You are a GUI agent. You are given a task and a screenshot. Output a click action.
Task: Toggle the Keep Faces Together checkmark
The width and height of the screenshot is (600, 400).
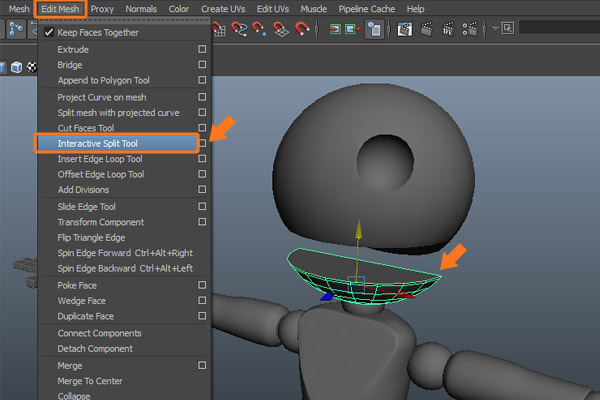tap(48, 32)
